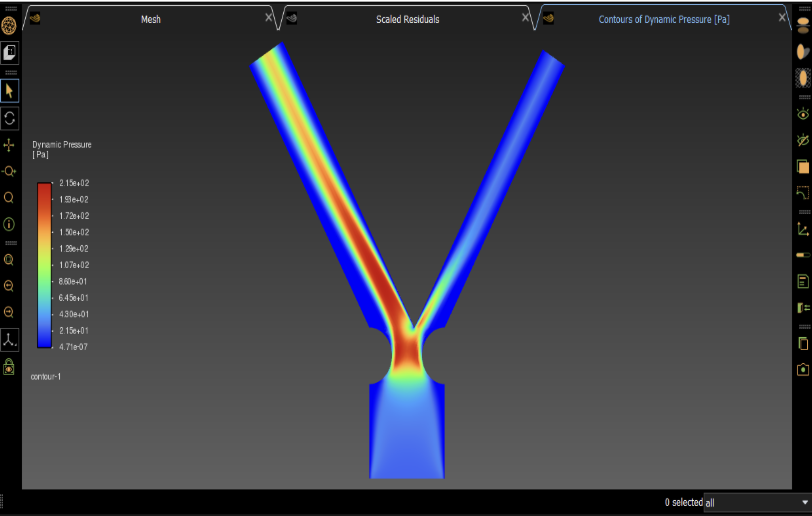Close the Scaled Residuals tab
Screen dimensions: 812x516
click(x=526, y=17)
